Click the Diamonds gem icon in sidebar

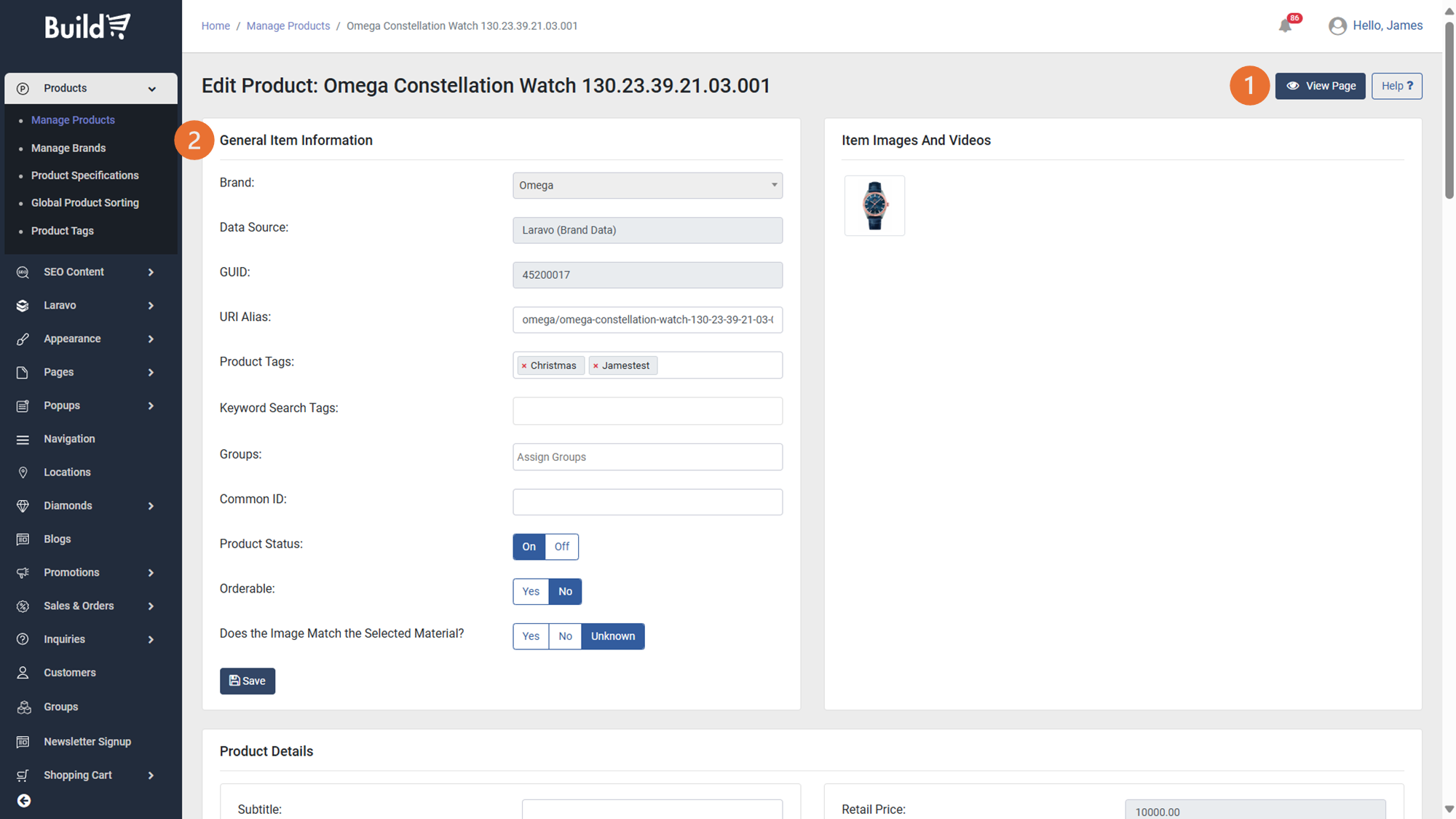click(23, 506)
